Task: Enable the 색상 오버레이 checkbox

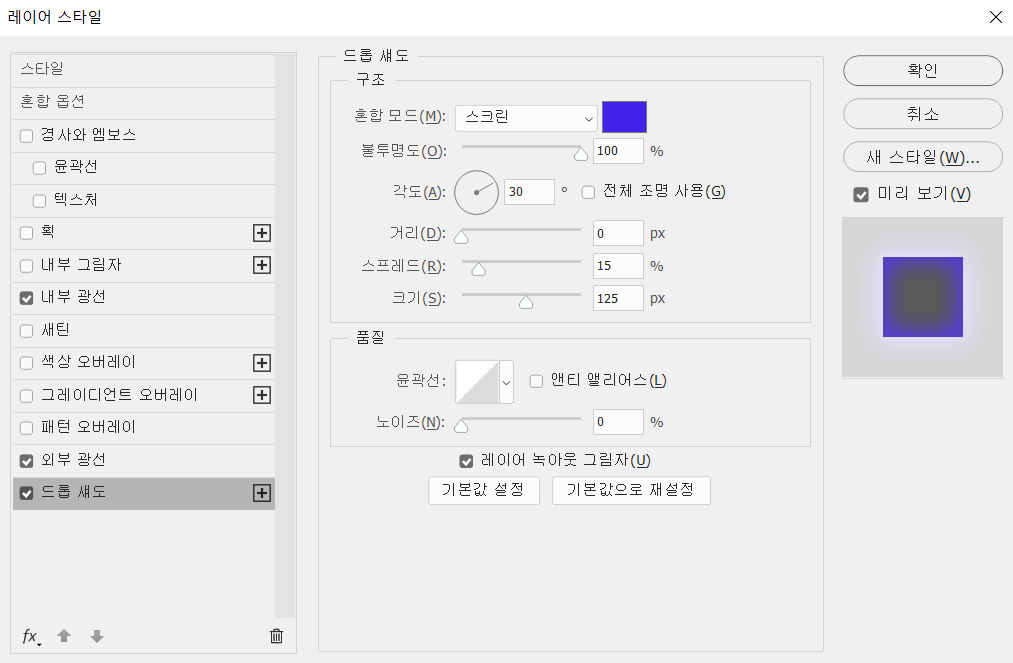Action: pyautogui.click(x=26, y=363)
